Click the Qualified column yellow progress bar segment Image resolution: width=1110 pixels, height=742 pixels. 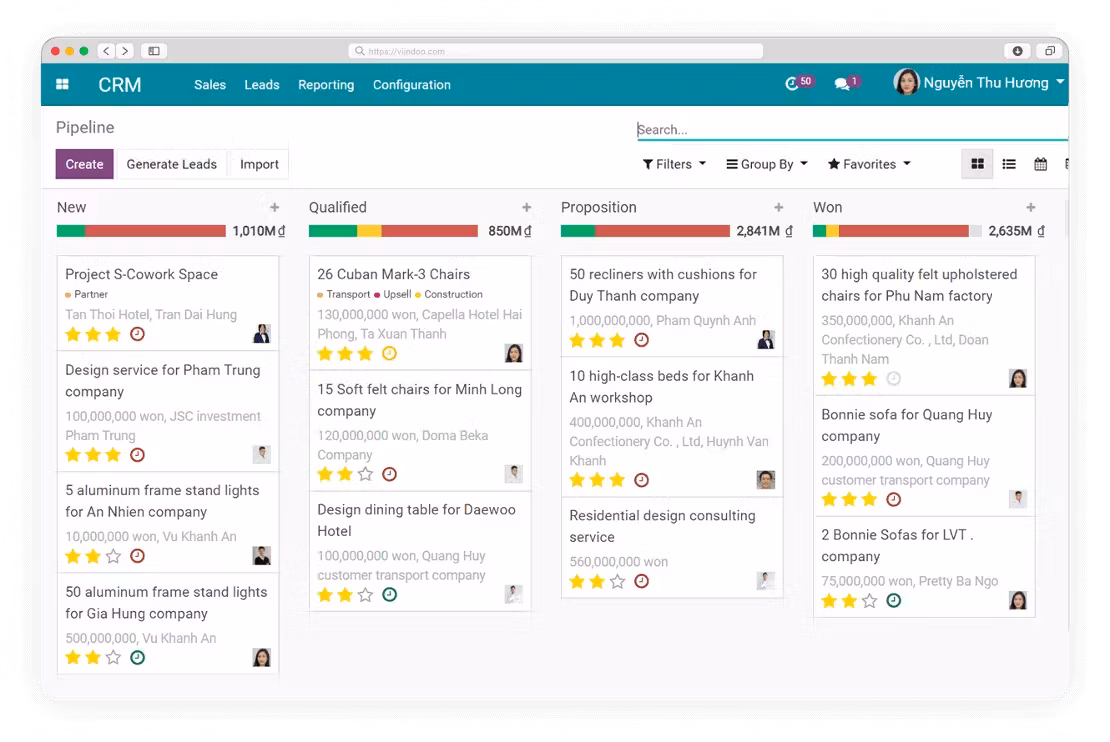tap(369, 231)
